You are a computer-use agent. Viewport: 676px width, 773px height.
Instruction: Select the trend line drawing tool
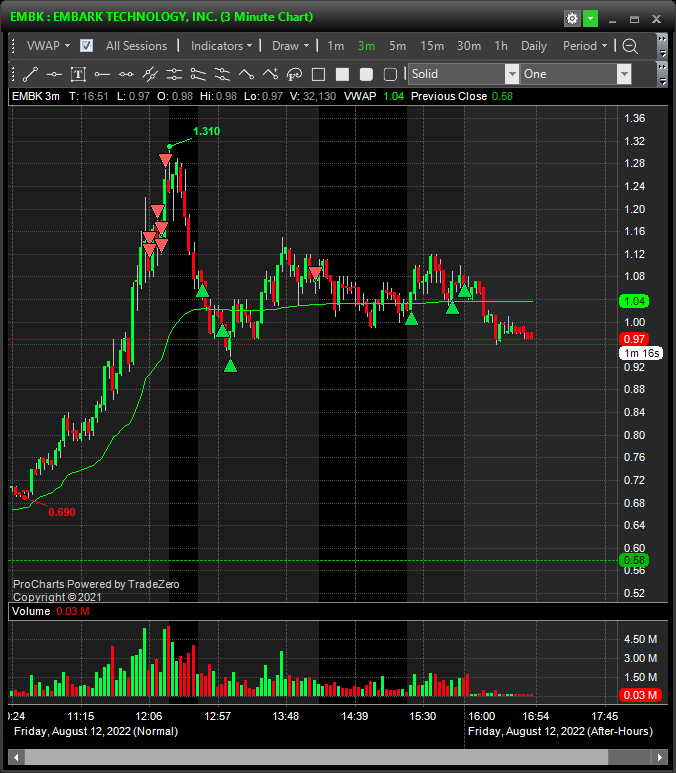pyautogui.click(x=30, y=74)
